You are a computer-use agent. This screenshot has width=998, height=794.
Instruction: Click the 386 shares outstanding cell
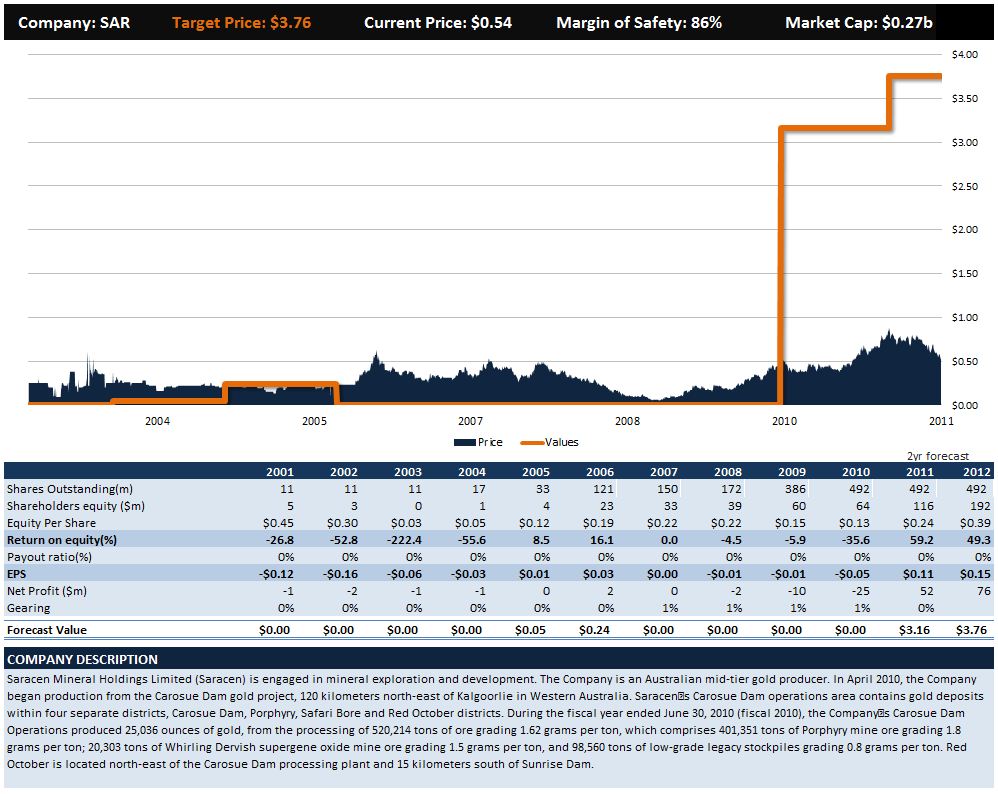point(795,489)
